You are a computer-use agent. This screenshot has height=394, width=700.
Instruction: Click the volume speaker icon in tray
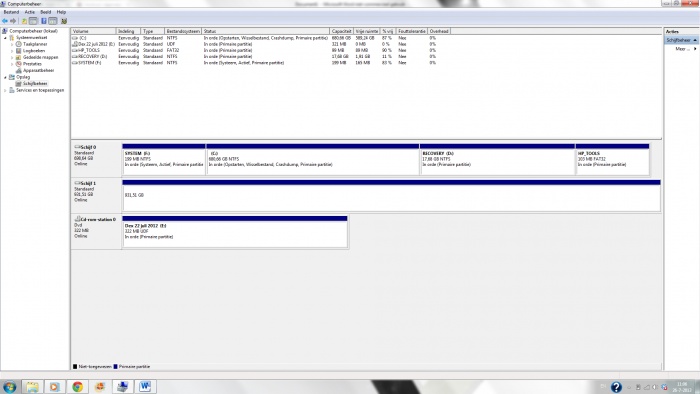(x=654, y=387)
